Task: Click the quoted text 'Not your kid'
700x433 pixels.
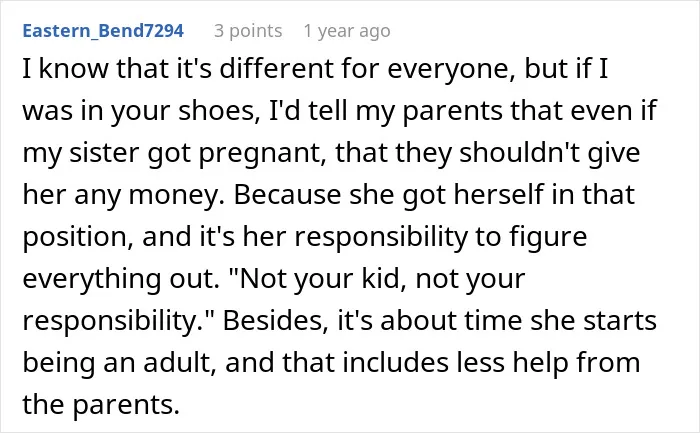Action: pyautogui.click(x=319, y=279)
